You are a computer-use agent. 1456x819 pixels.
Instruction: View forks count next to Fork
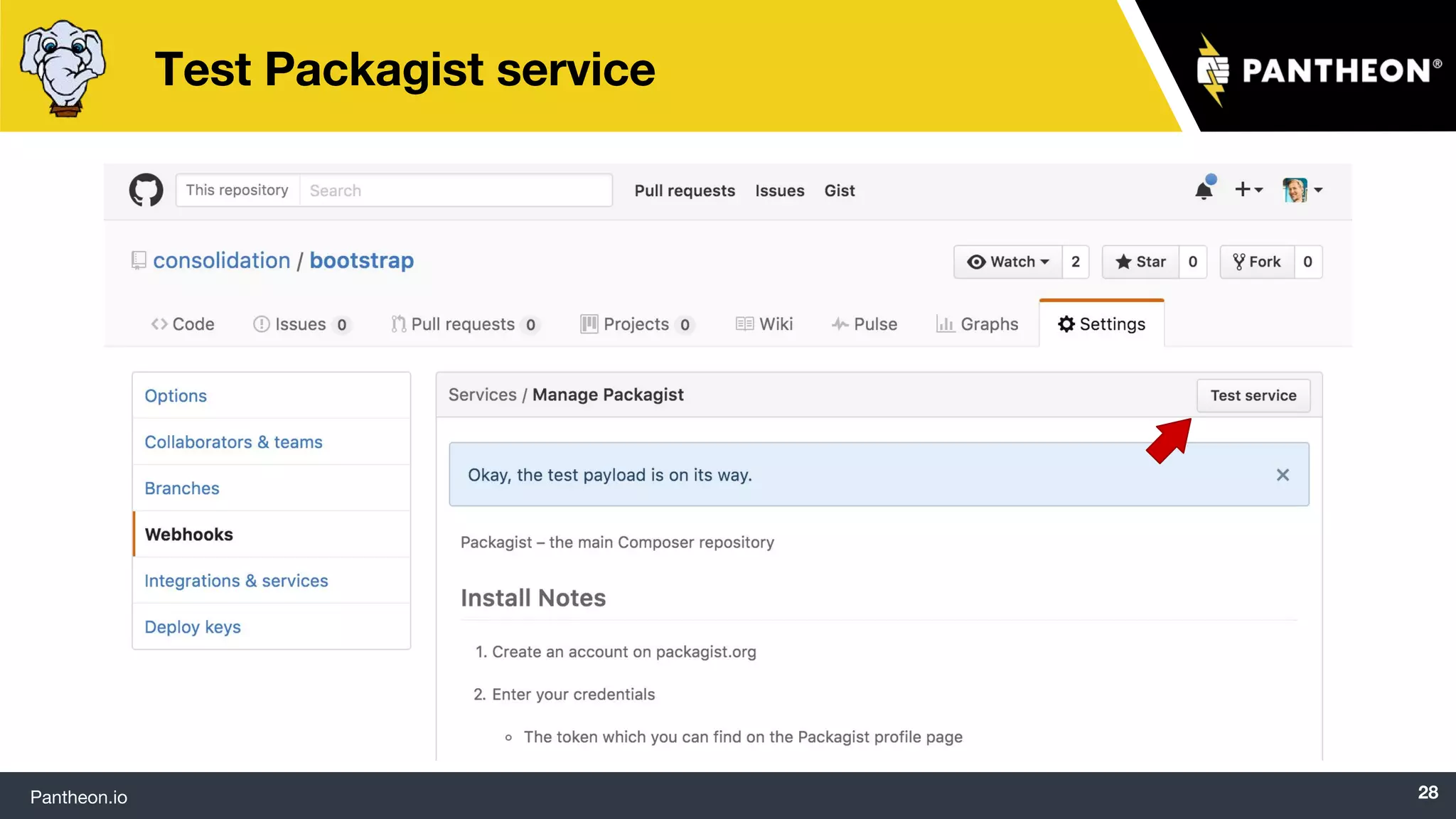click(1308, 262)
